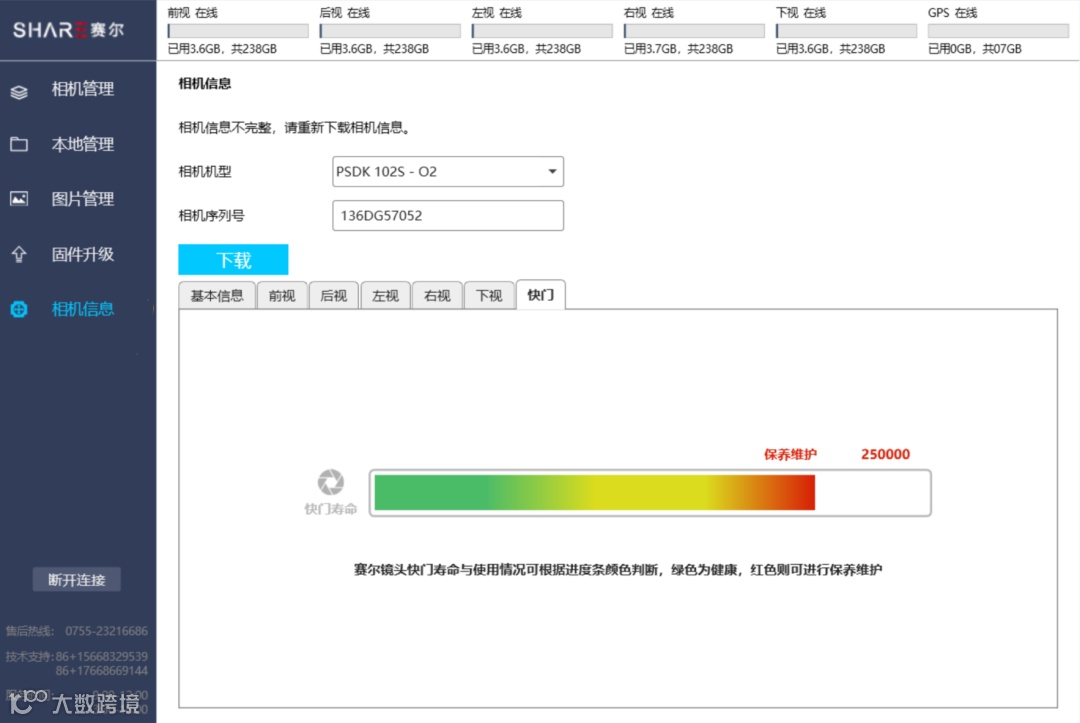Click the 断开连接 button
1080x723 pixels.
(x=76, y=580)
